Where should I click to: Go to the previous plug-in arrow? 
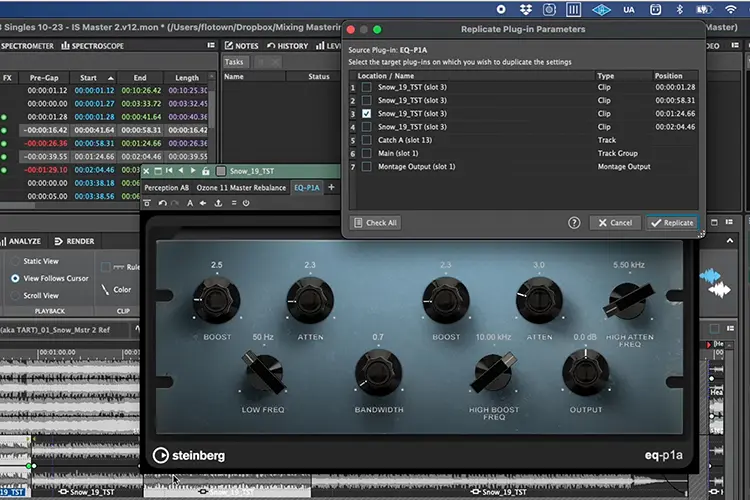181,171
